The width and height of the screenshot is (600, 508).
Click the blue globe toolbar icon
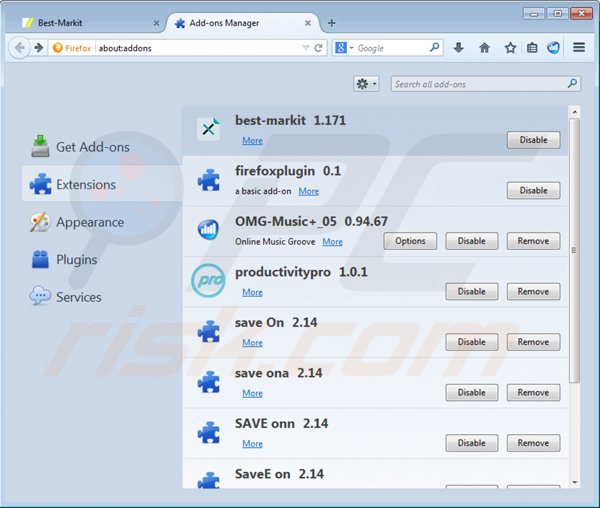[553, 48]
